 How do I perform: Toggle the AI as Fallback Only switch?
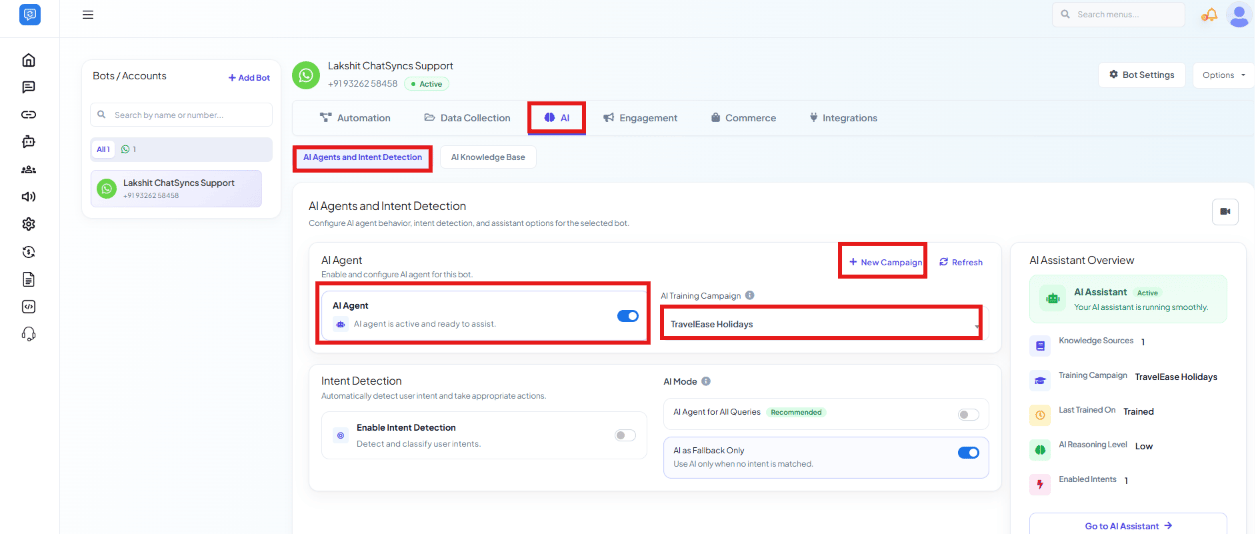tap(968, 452)
